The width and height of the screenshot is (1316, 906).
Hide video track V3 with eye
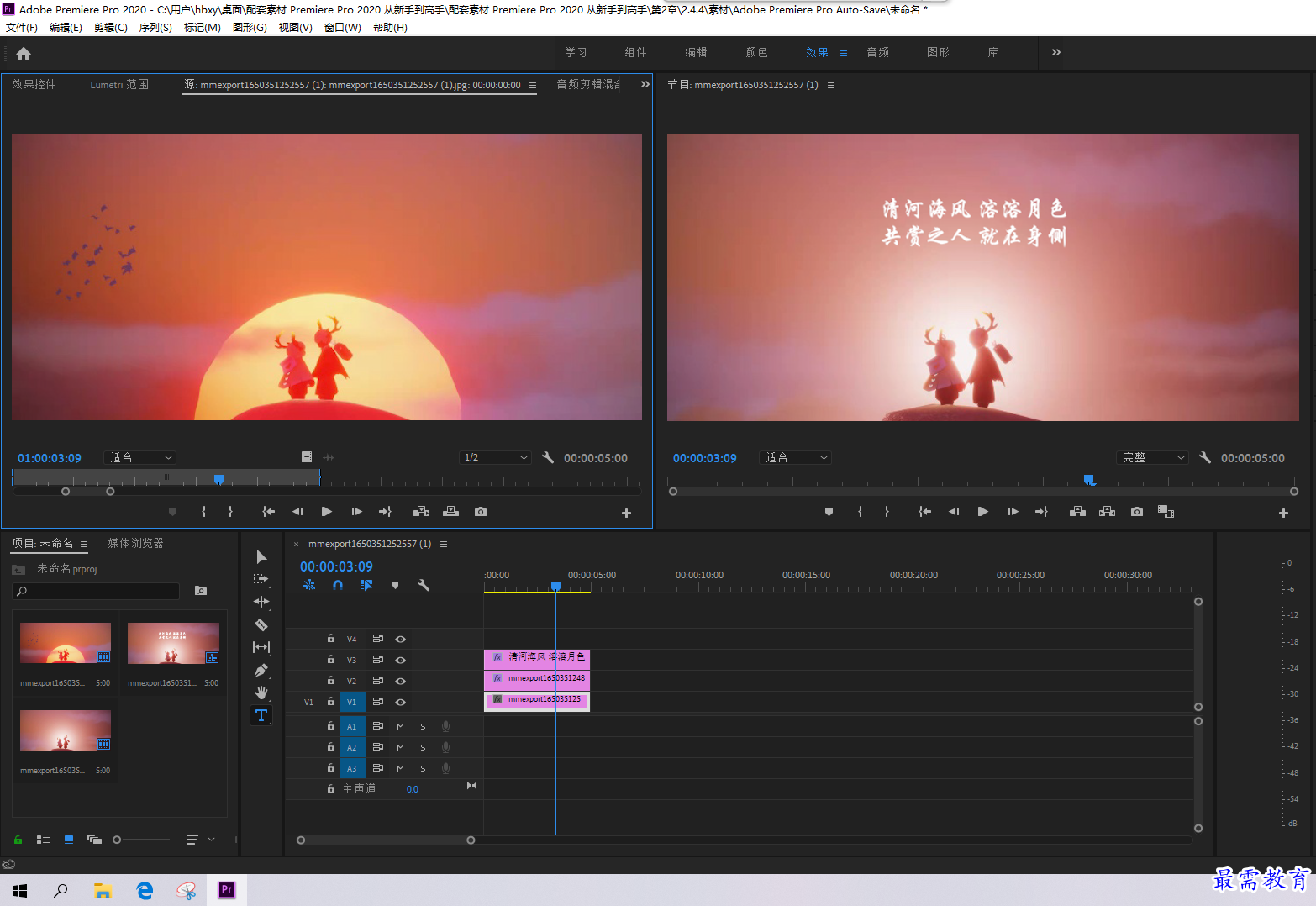[x=401, y=661]
